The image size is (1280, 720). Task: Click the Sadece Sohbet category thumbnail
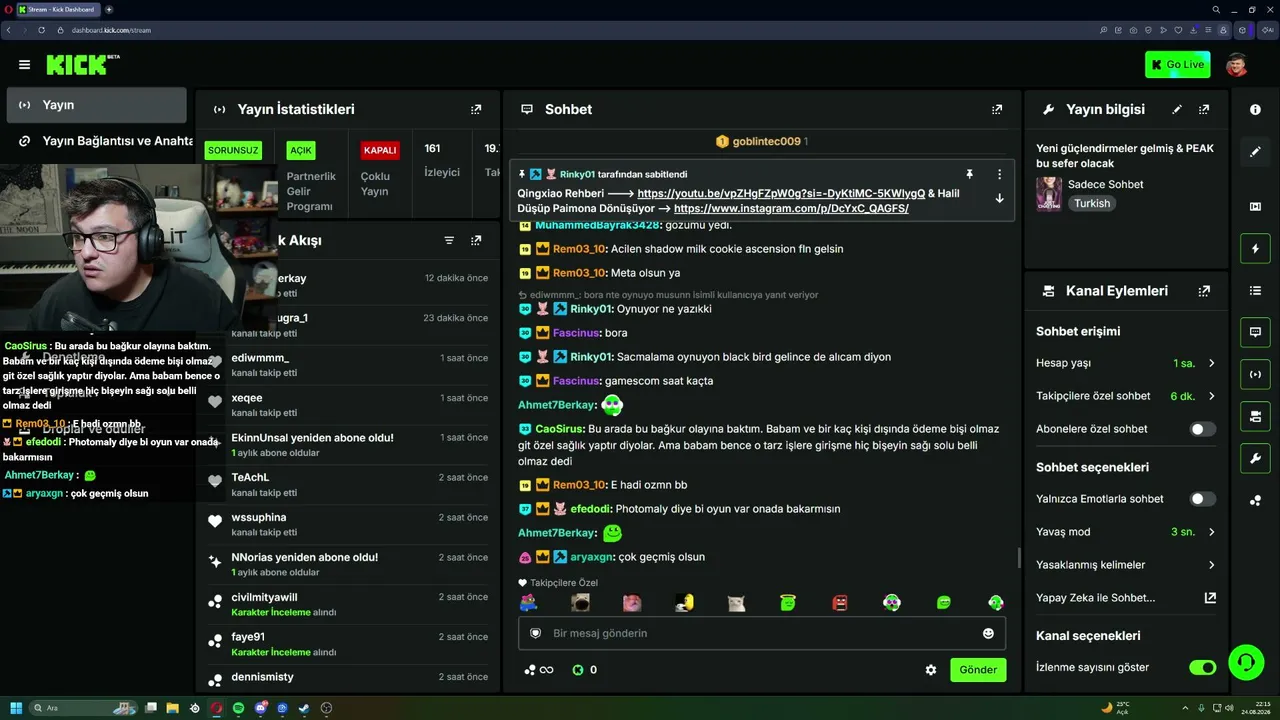click(x=1049, y=194)
